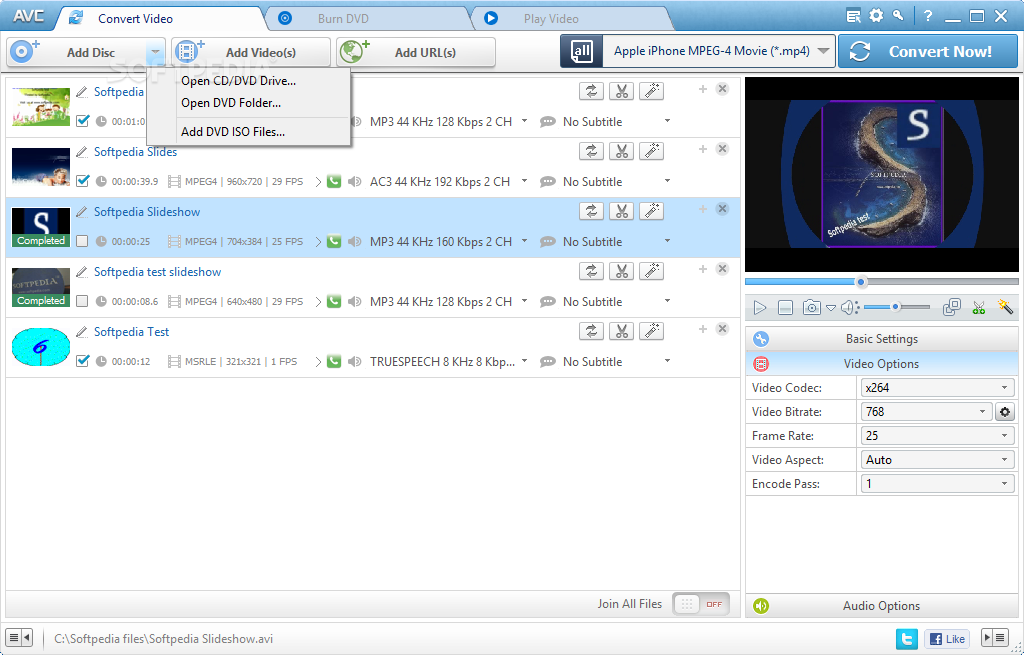
Task: Click the Softpedia test slideshow title
Action: (x=157, y=272)
